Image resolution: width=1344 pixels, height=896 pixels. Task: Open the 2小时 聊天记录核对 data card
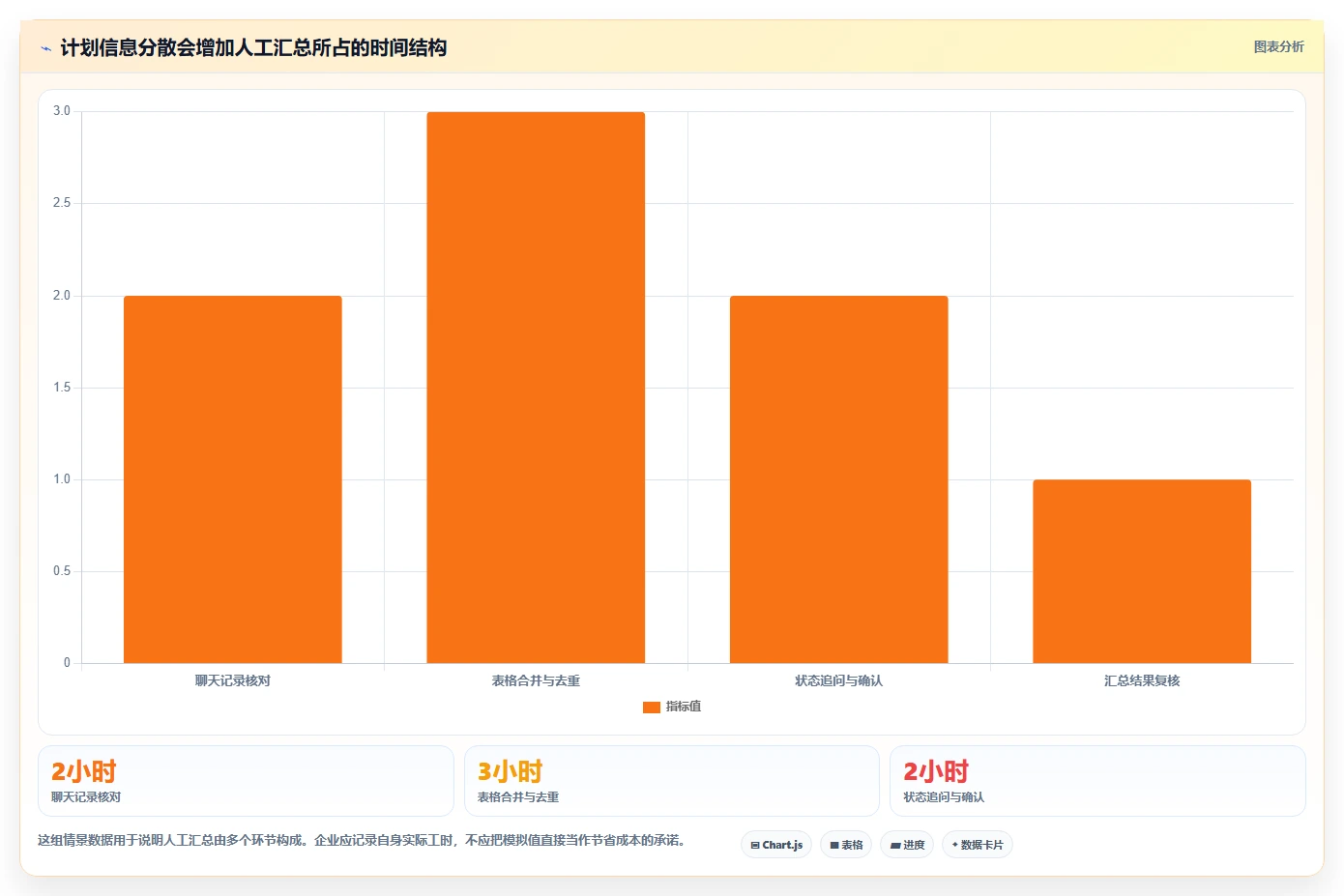[x=246, y=781]
